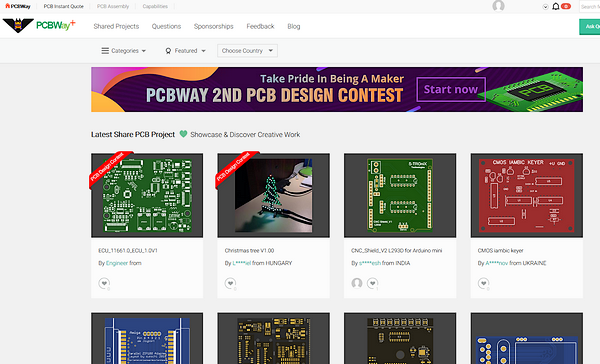Click user avatar under the CNC_Shield_V2 card
Viewport: 600px width, 364px height.
(x=357, y=283)
